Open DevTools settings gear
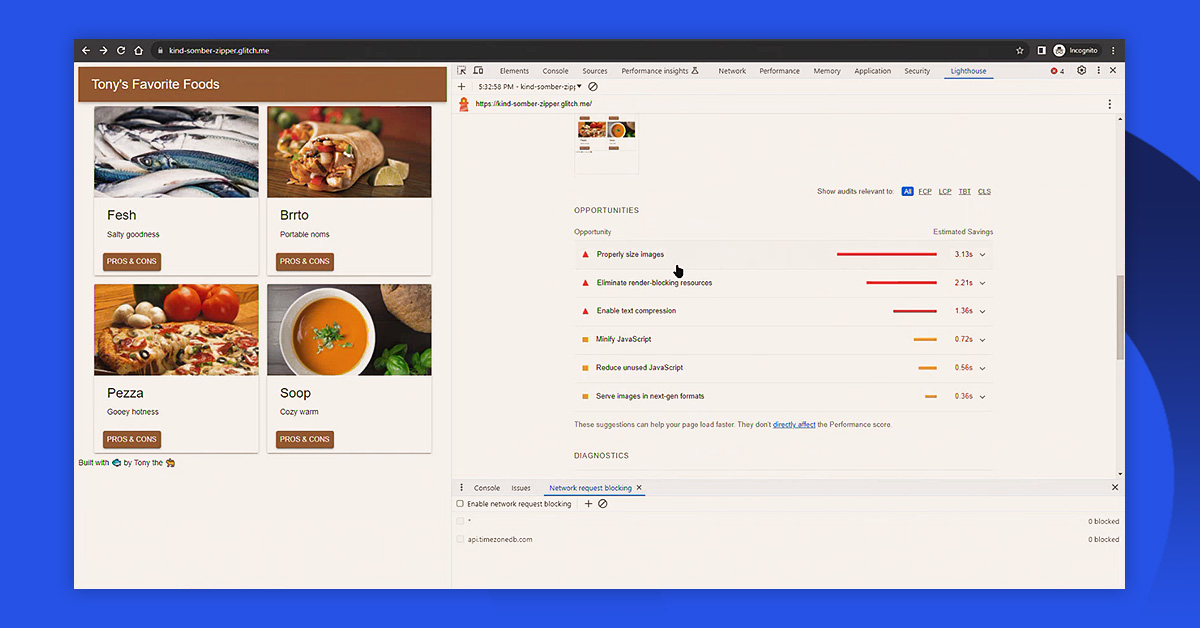 1081,71
